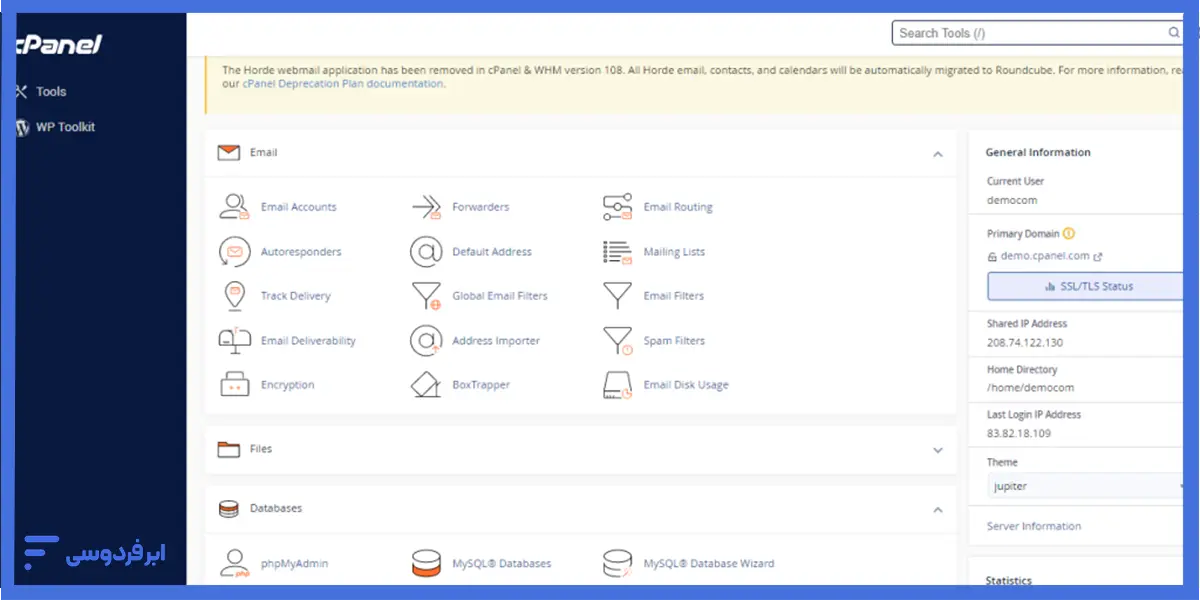This screenshot has width=1200, height=600.
Task: Click the SSL/TLS Status button
Action: 1086,286
